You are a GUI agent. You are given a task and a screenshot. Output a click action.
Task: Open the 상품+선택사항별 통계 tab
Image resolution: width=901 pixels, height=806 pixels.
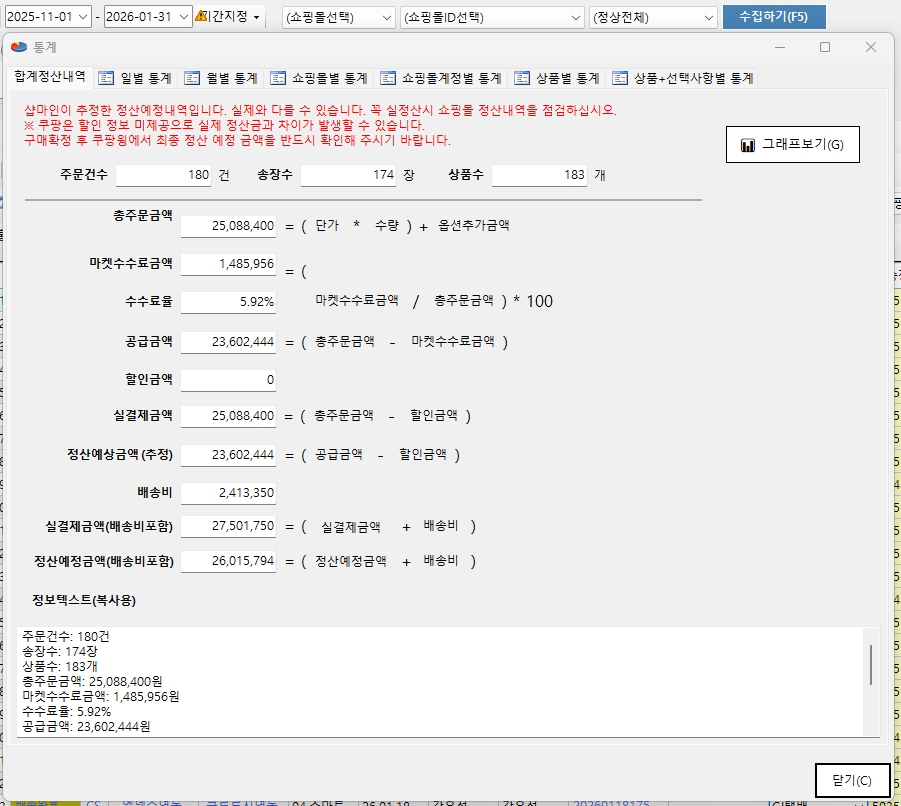point(684,78)
